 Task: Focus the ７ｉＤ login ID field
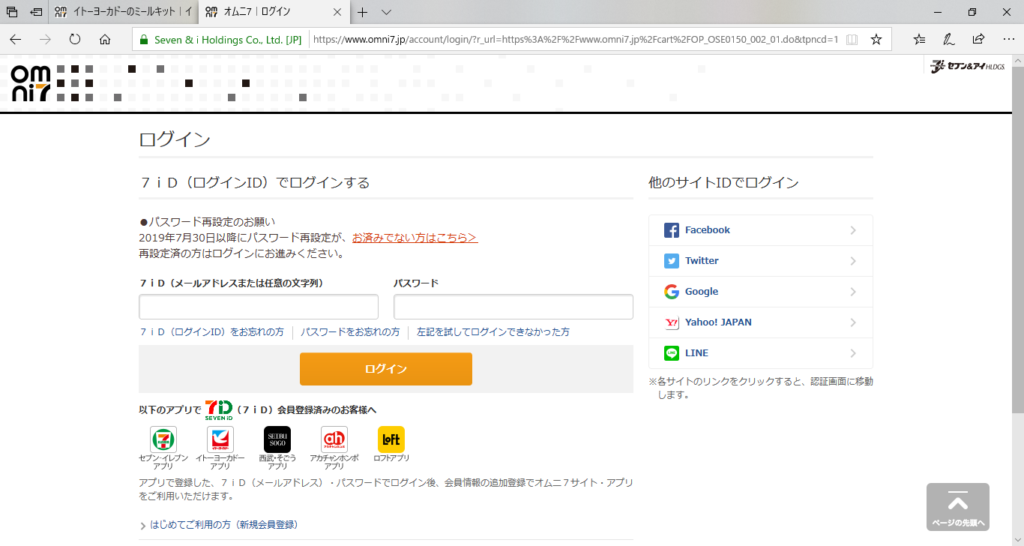[259, 307]
